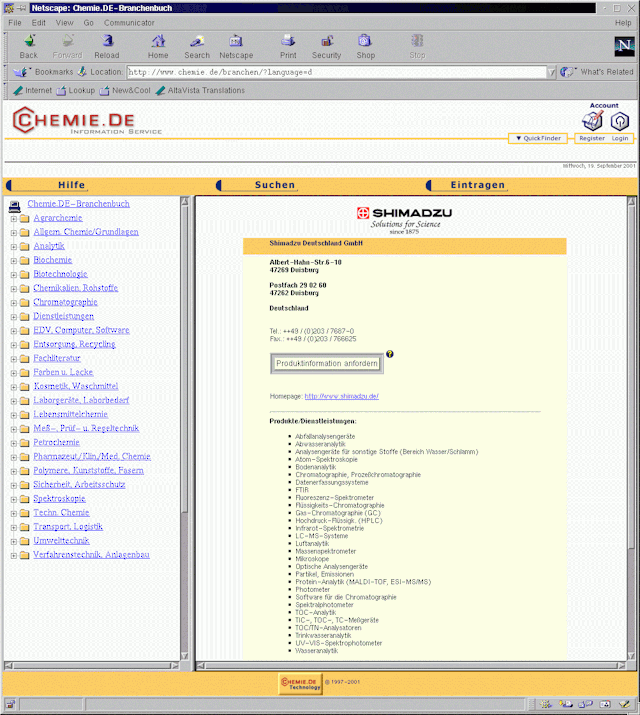The width and height of the screenshot is (640, 715).
Task: Expand the Spektroskopie tree node
Action: 14,499
